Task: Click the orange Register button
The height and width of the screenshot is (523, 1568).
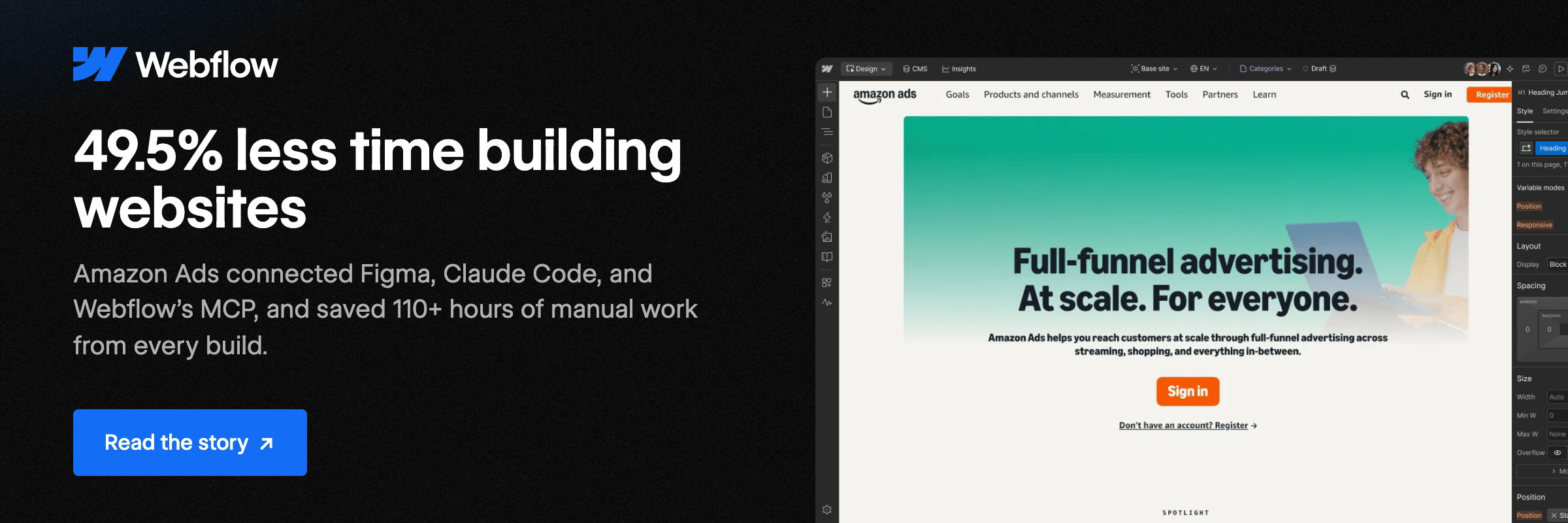Action: click(x=1490, y=95)
